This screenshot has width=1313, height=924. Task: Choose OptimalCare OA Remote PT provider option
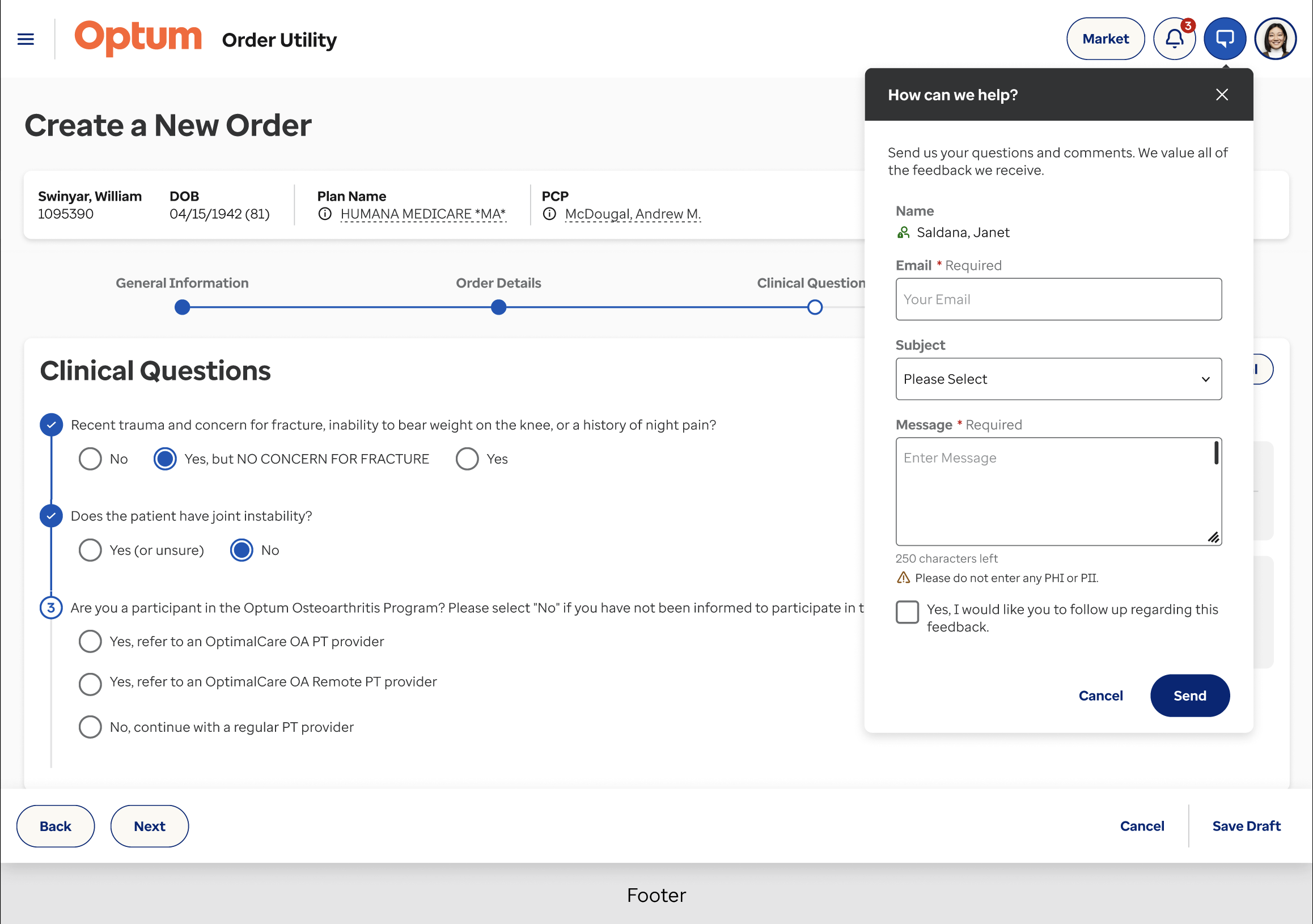90,684
